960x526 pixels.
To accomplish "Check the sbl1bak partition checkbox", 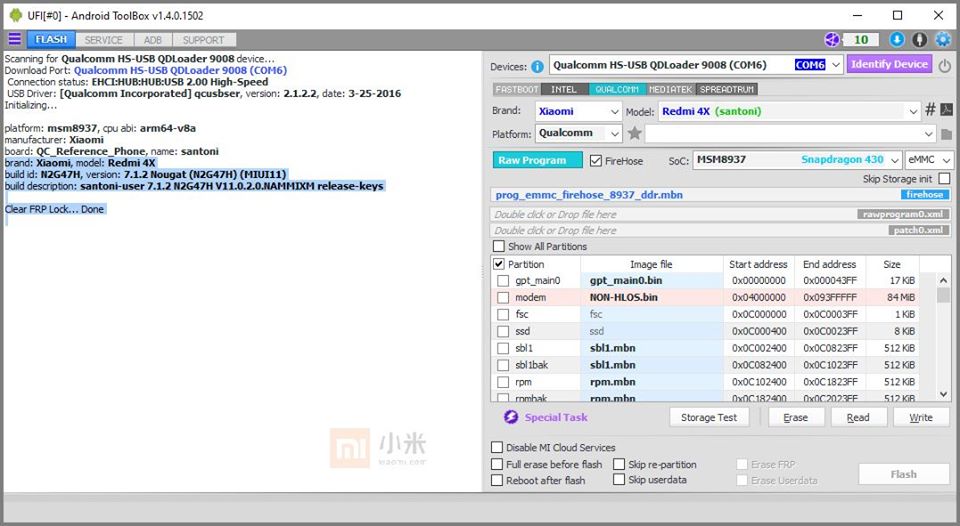I will pyautogui.click(x=503, y=365).
